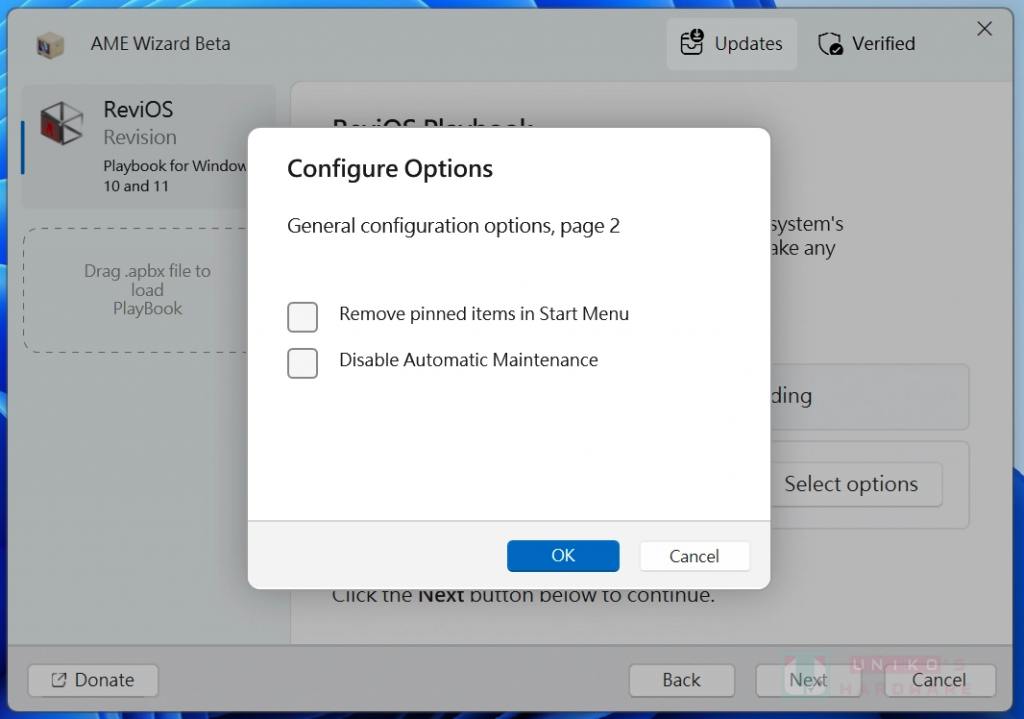Cancel the Configure Options dialog
This screenshot has height=719, width=1024.
tap(694, 556)
